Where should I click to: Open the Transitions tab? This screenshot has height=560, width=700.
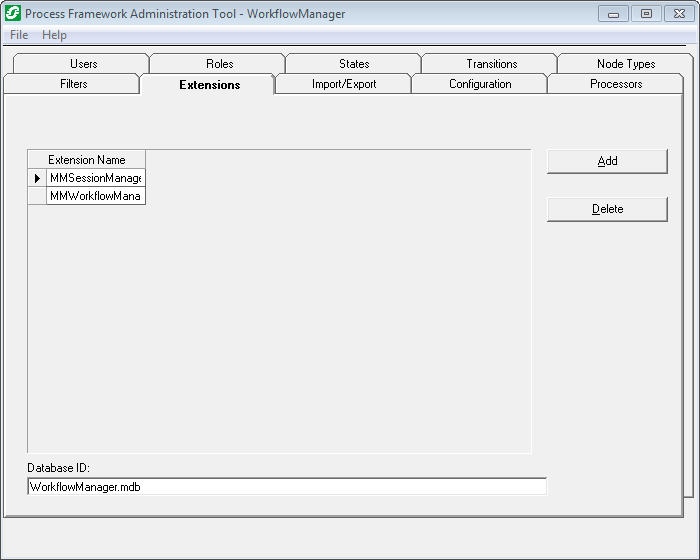(x=492, y=64)
